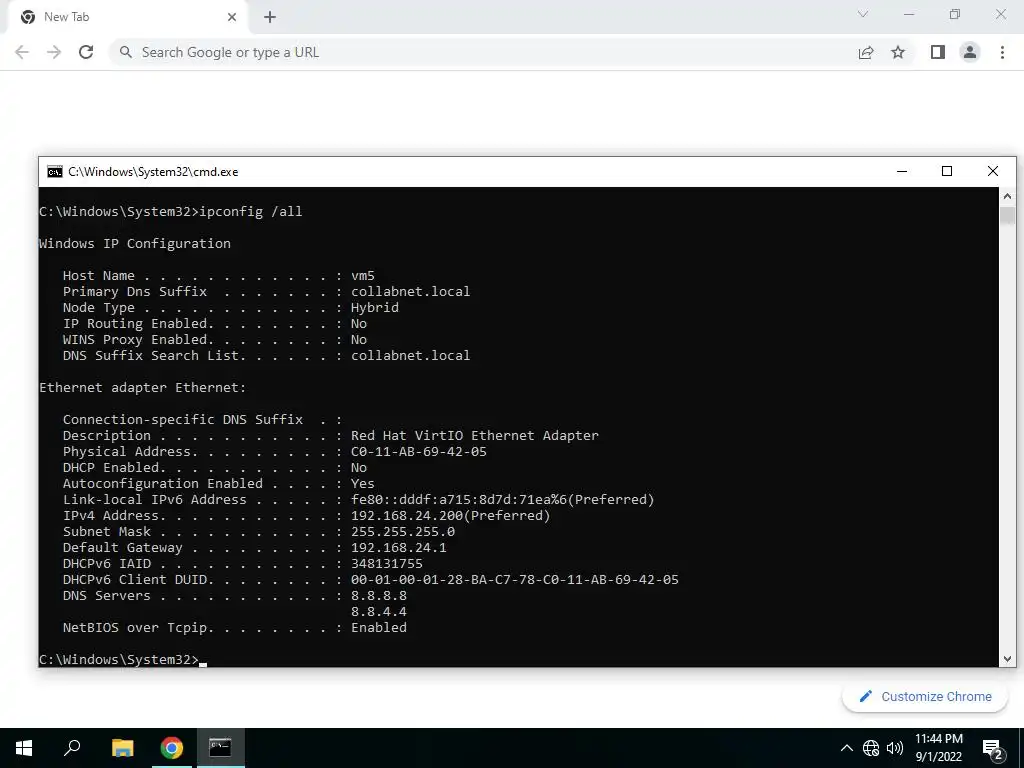This screenshot has height=768, width=1024.
Task: Select the New Tab tab
Action: 127,18
